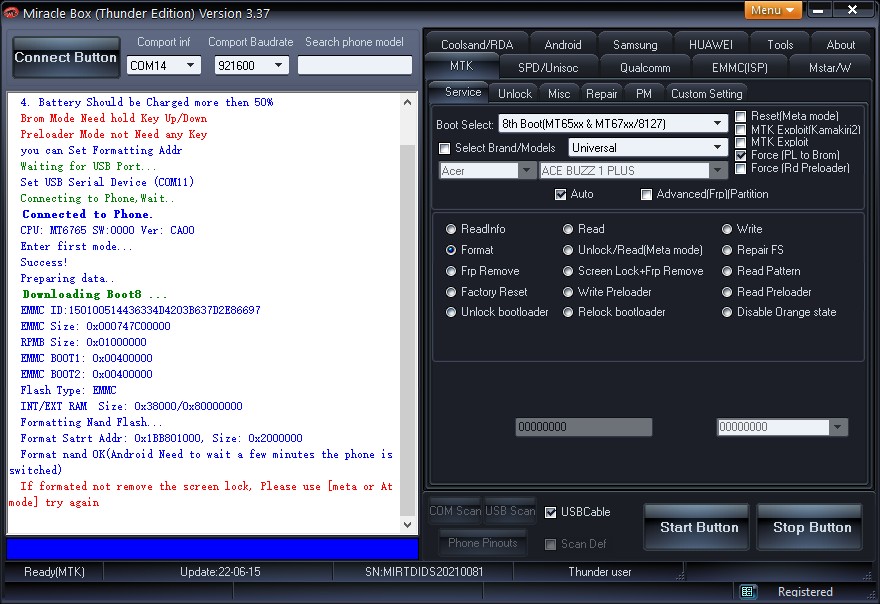Screen dimensions: 880x604
Task: Select the Unlock bootloader radio option
Action: click(x=451, y=312)
